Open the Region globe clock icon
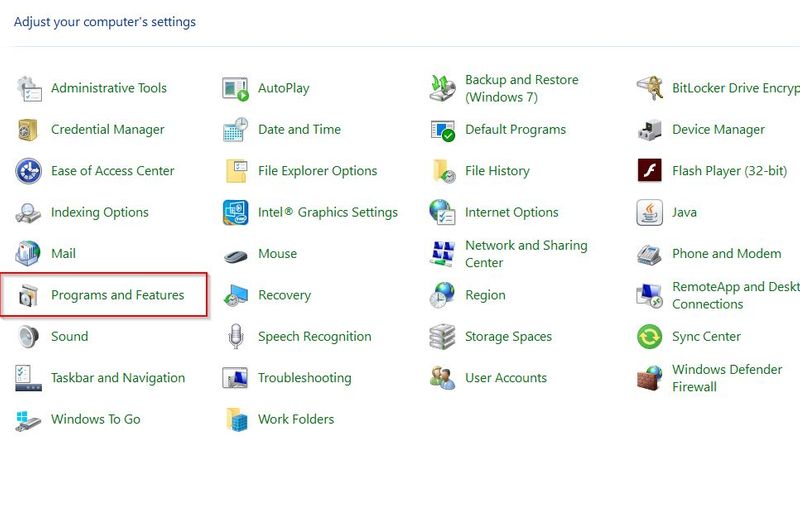The width and height of the screenshot is (800, 515). [x=442, y=295]
